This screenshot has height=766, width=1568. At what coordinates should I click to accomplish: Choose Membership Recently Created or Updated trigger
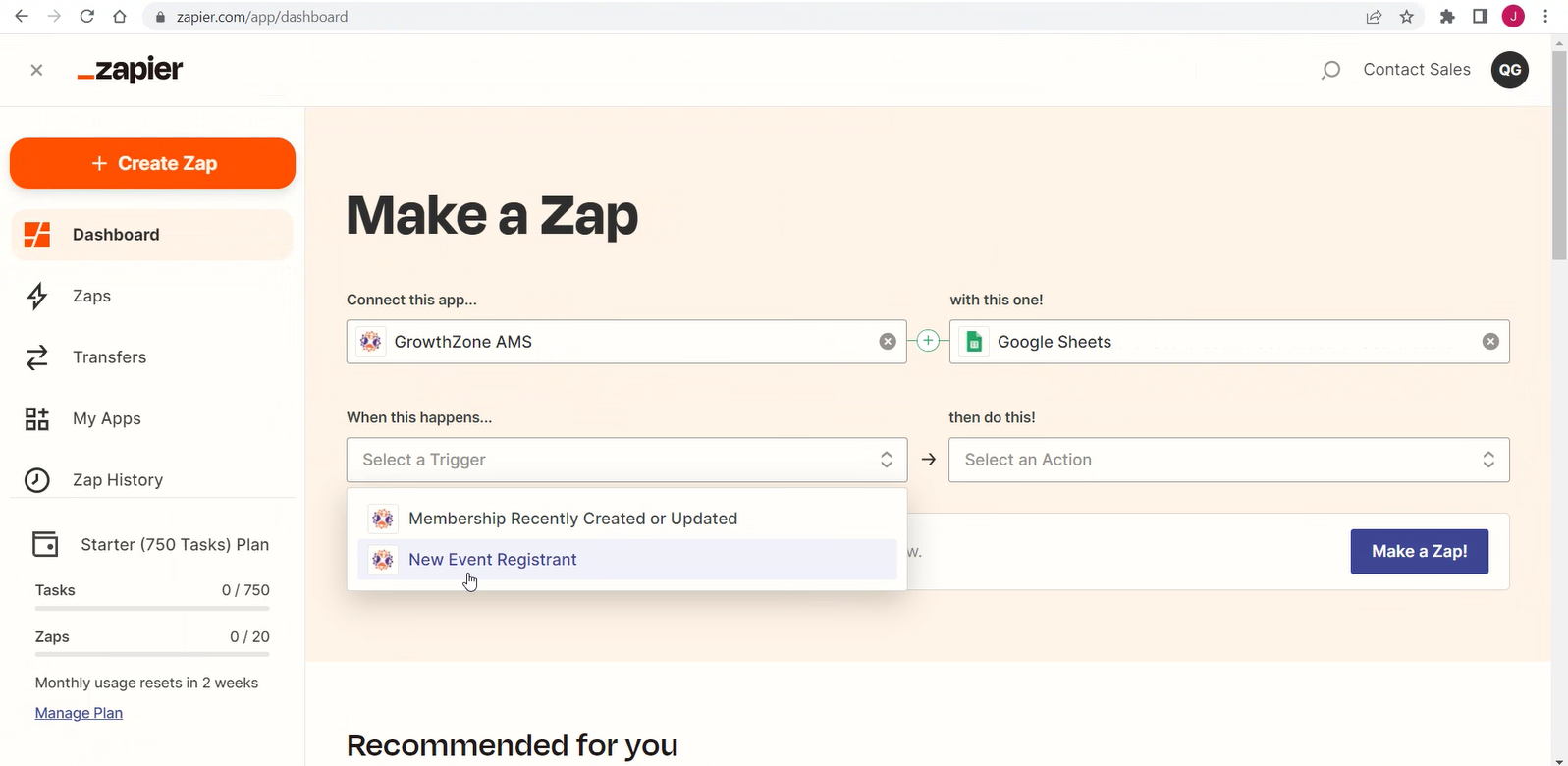click(x=626, y=519)
